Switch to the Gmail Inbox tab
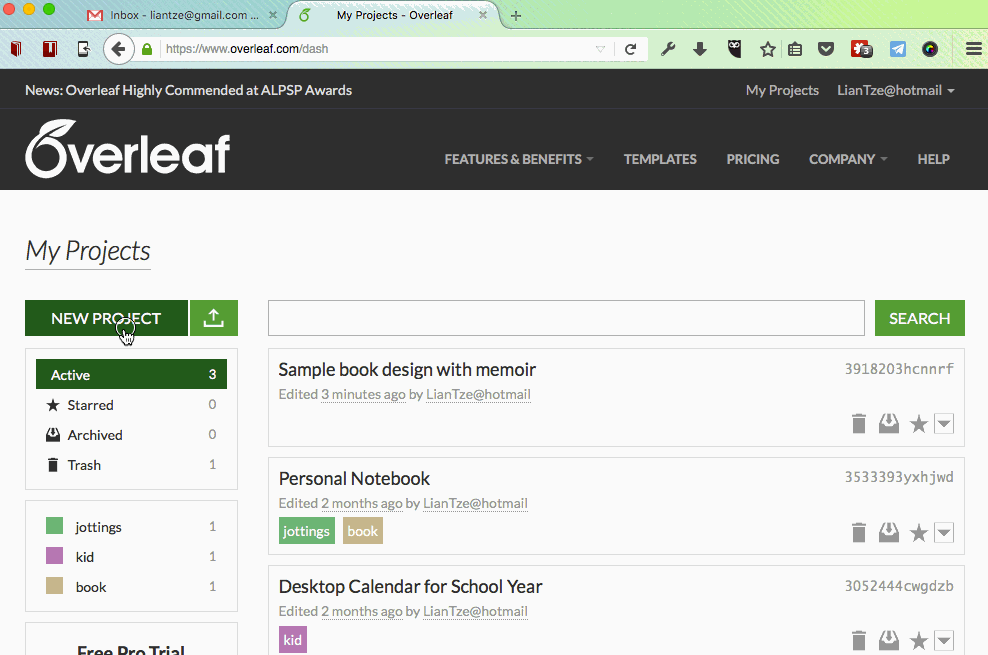Image resolution: width=988 pixels, height=655 pixels. 183,15
